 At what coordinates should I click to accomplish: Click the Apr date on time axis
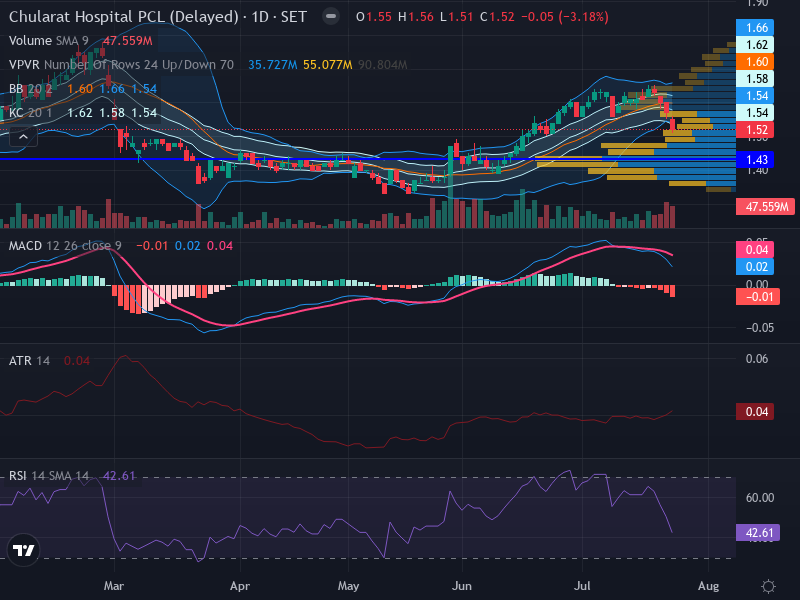tap(240, 586)
